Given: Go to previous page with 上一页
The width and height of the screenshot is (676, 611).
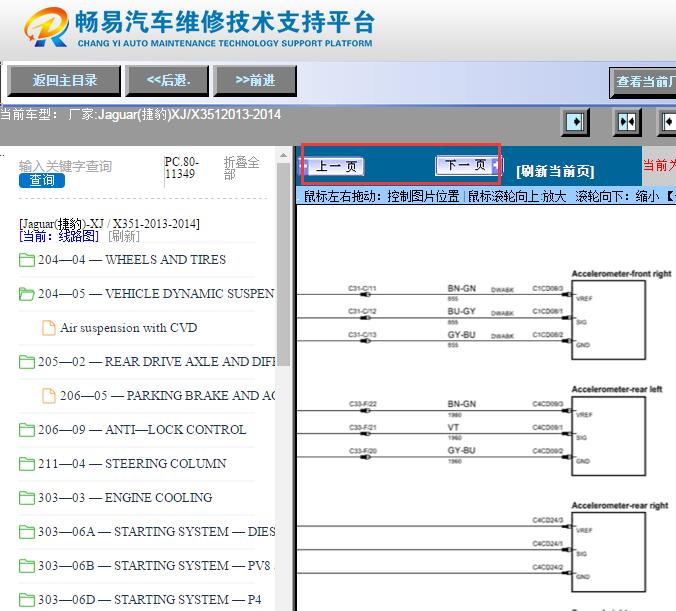Looking at the screenshot, I should click(x=332, y=166).
